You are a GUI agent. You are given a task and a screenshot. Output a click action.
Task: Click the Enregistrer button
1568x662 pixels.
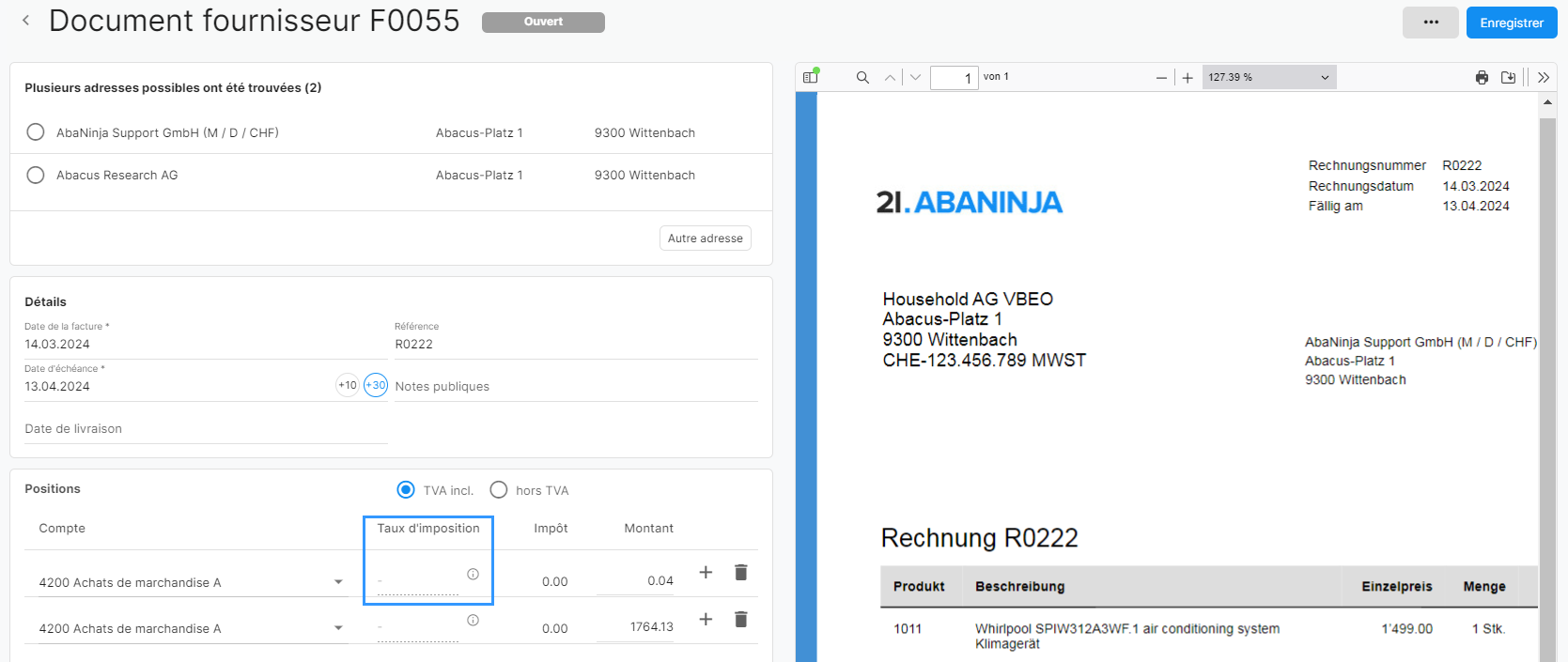pos(1511,23)
